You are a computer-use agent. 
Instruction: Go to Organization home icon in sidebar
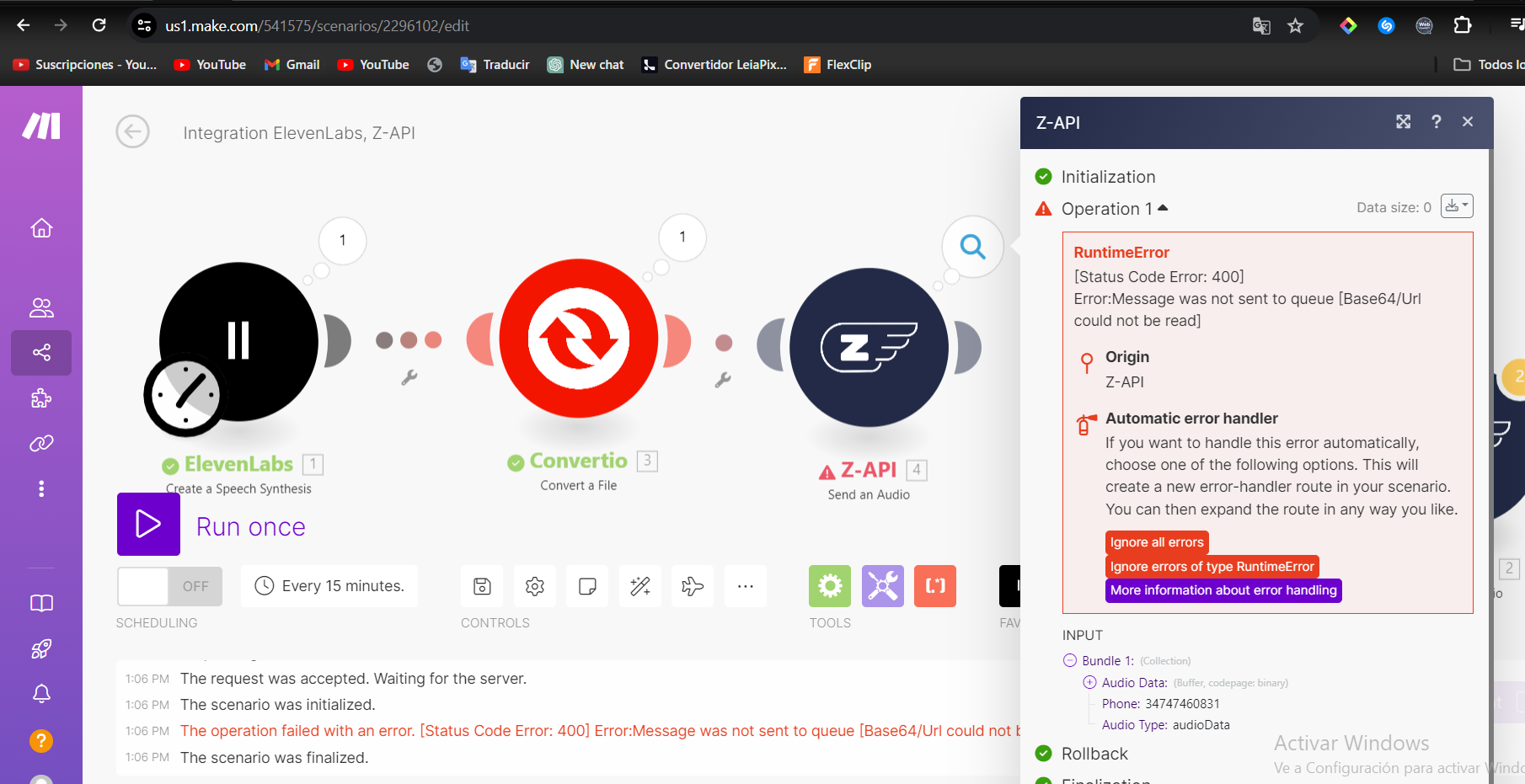point(41,228)
